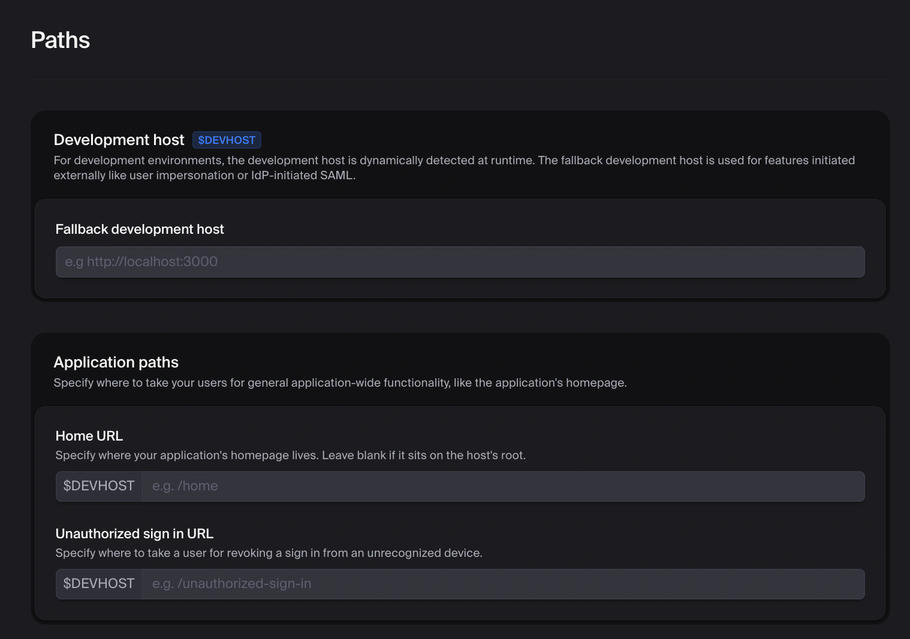Select the $DEVHOST prefix in the Home URL field
The image size is (910, 639).
[99, 486]
